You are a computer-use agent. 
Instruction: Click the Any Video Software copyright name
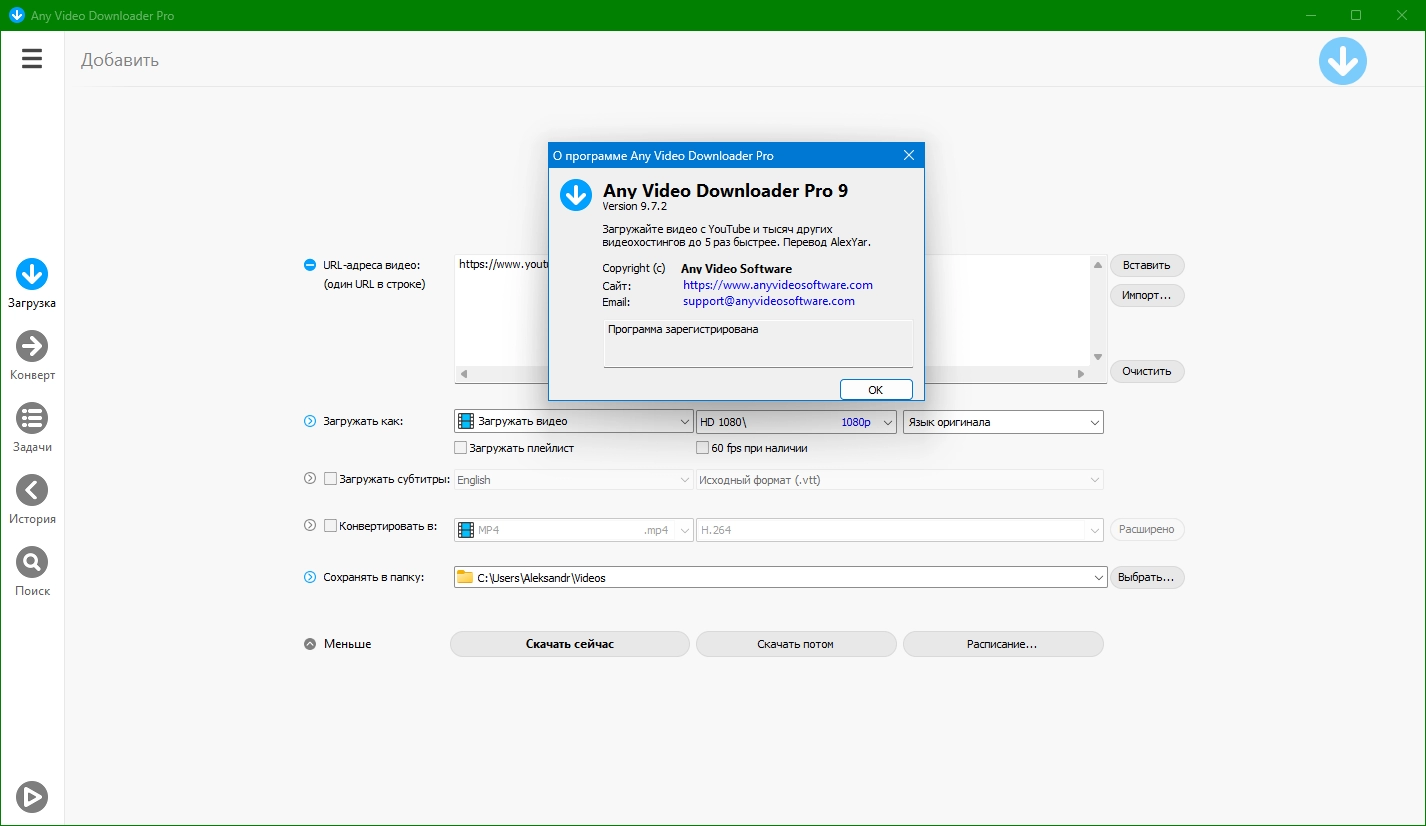(x=736, y=269)
